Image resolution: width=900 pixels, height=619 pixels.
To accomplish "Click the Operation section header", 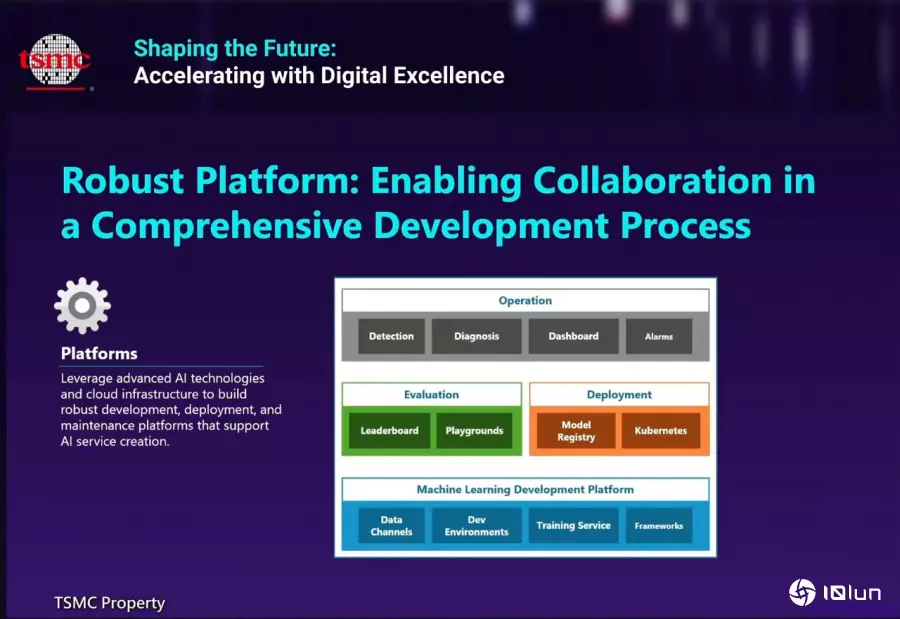I will [525, 300].
